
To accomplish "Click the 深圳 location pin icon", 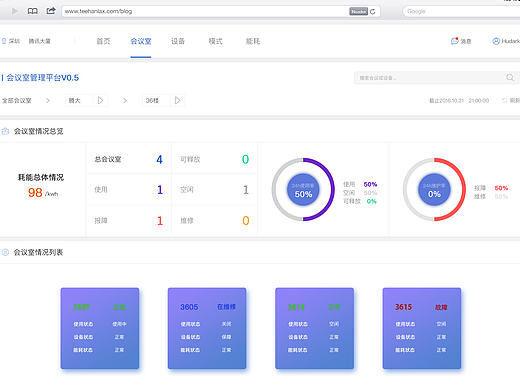I will 4,41.
